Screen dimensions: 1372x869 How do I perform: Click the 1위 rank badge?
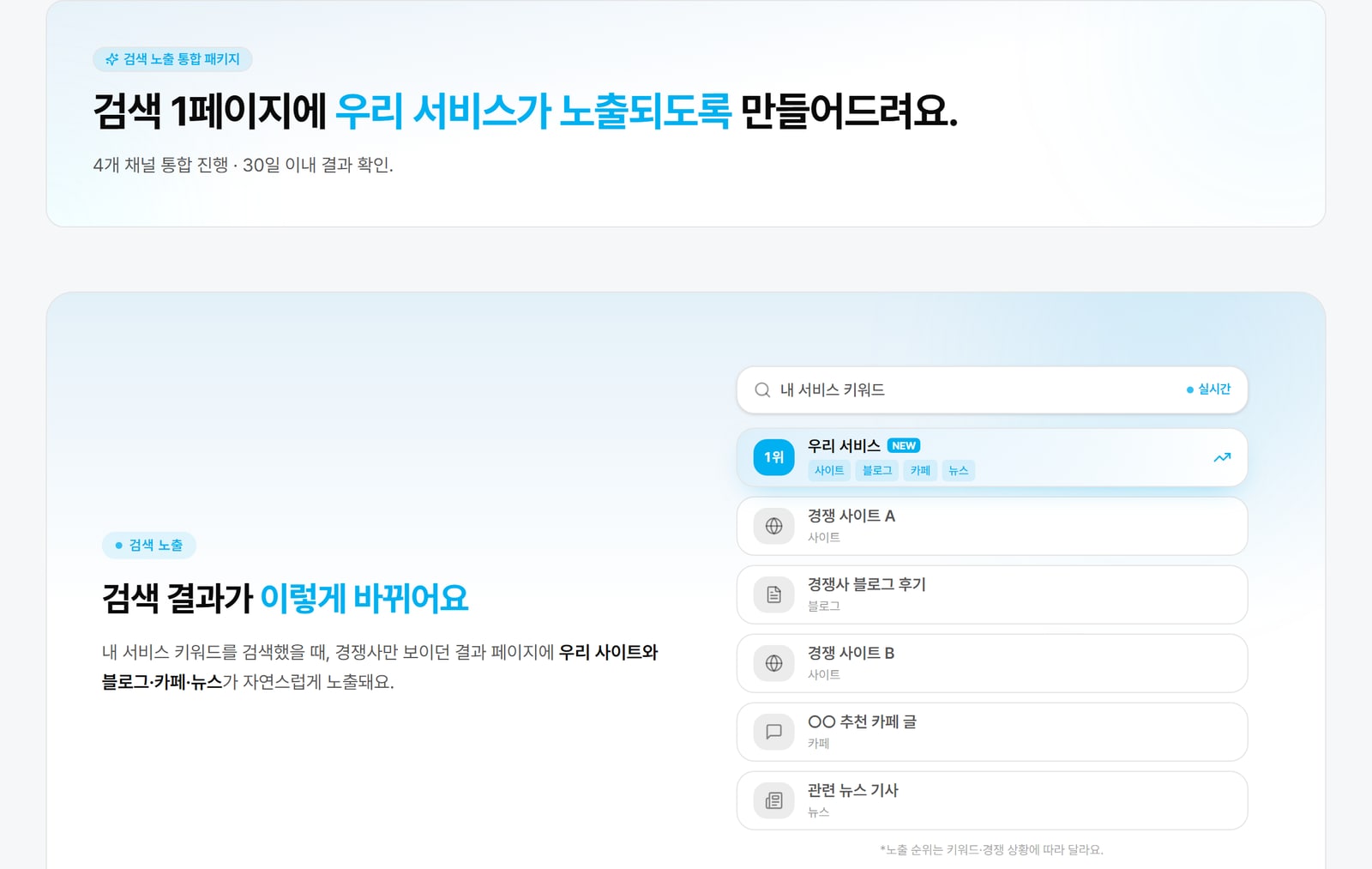773,457
